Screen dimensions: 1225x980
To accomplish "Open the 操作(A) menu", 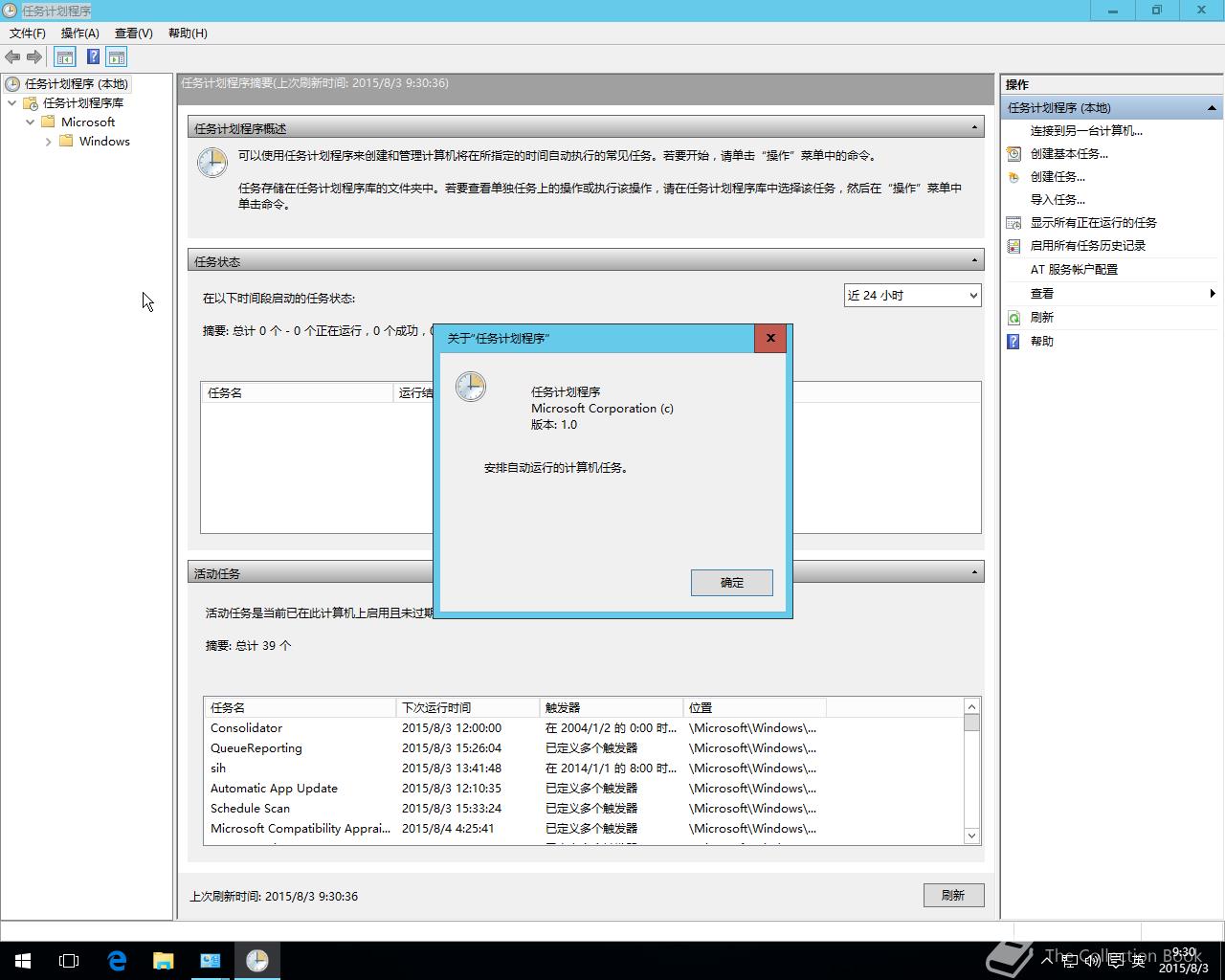I will tap(79, 33).
